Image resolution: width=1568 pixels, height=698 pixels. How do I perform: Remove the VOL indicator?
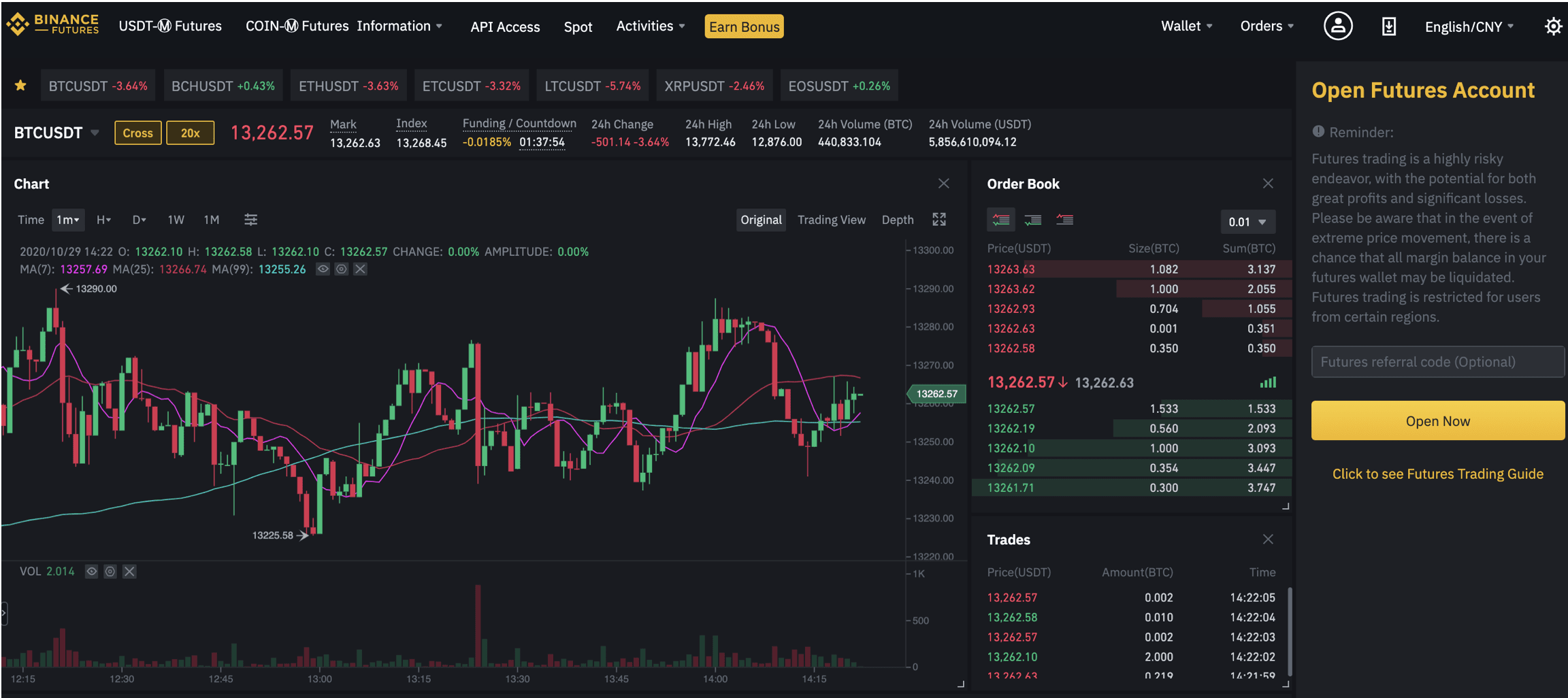point(129,571)
